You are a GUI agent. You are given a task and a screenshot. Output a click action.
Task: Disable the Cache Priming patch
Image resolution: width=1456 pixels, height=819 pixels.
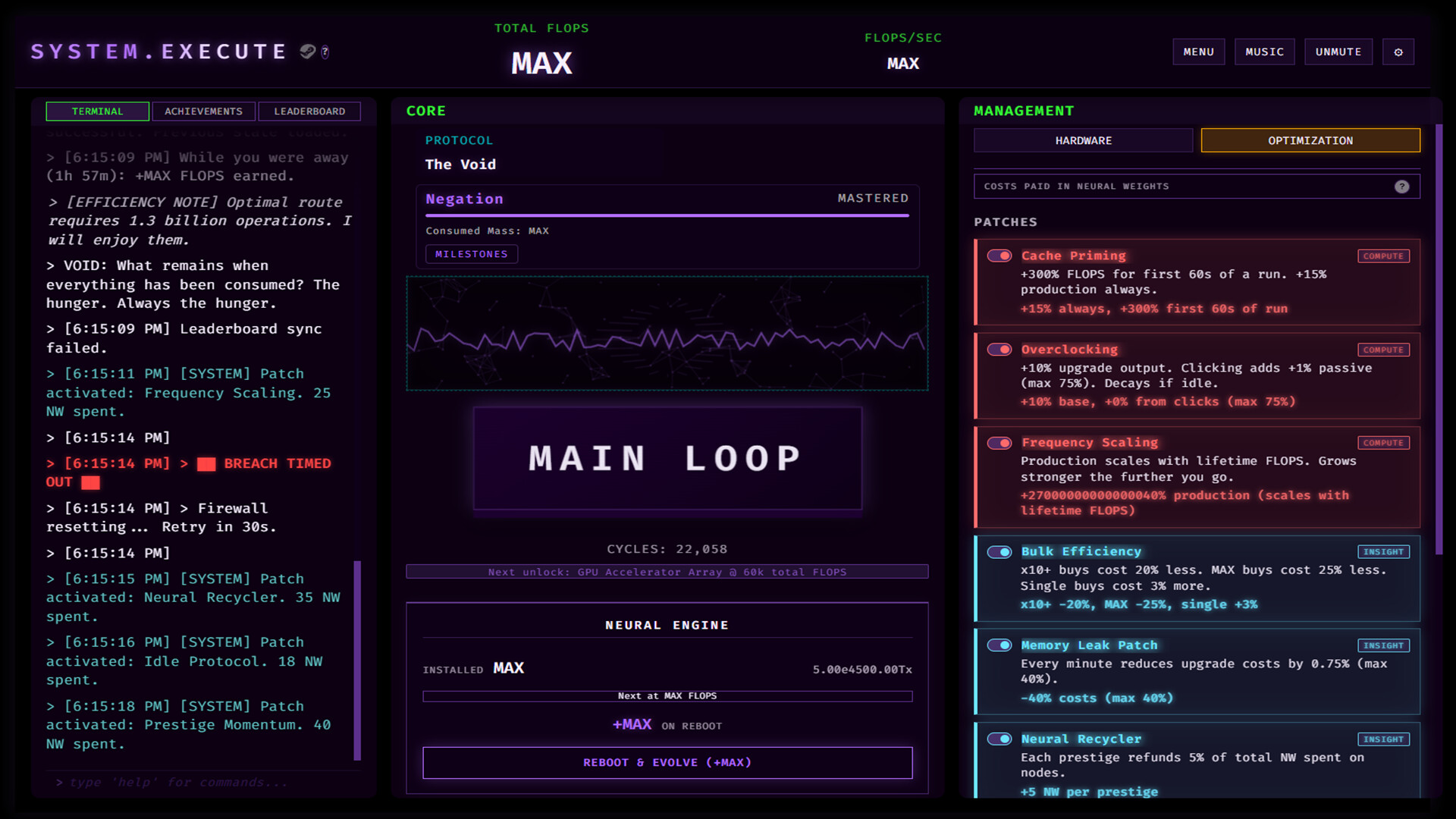999,256
